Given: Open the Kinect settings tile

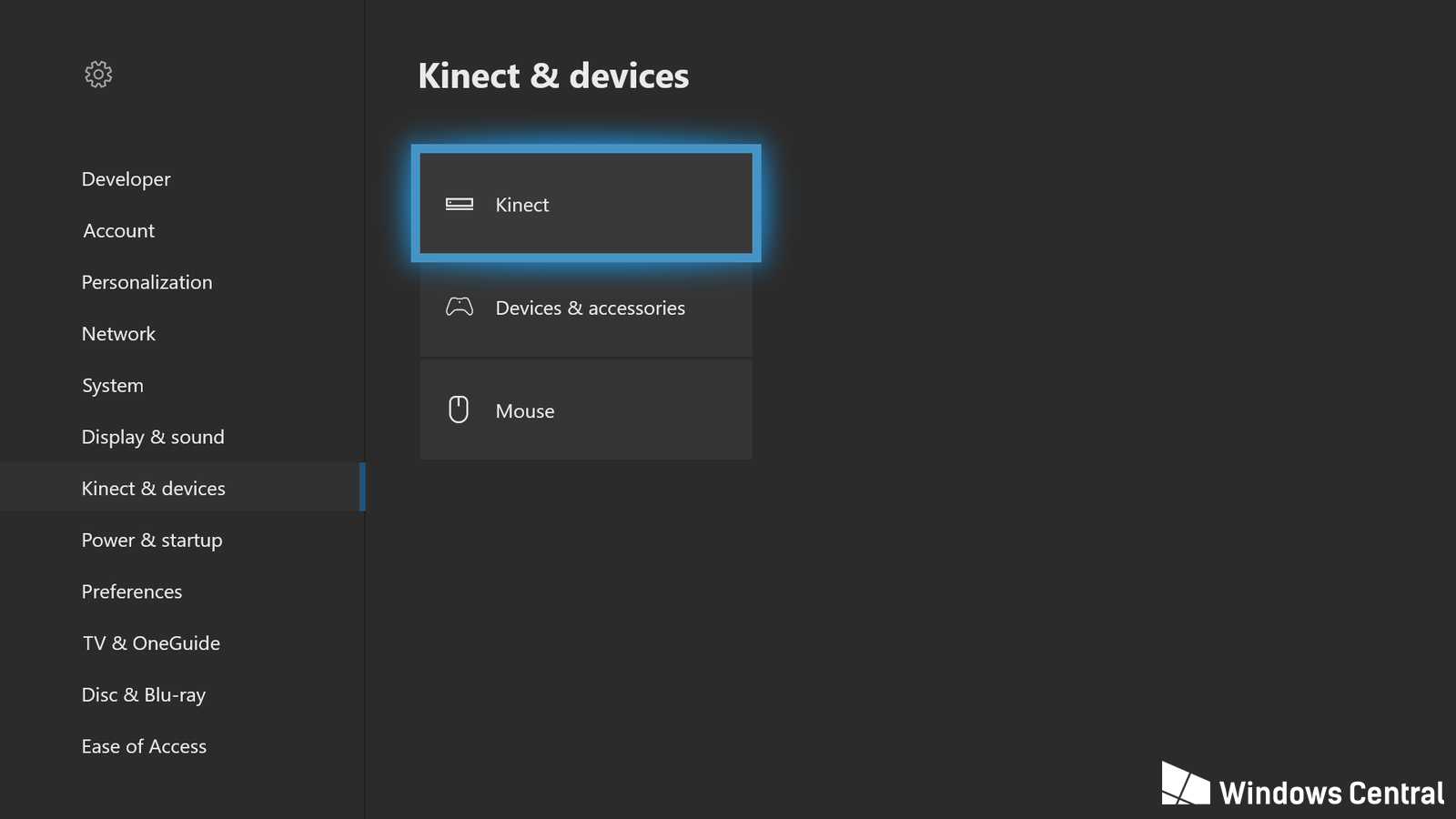Looking at the screenshot, I should tap(585, 204).
